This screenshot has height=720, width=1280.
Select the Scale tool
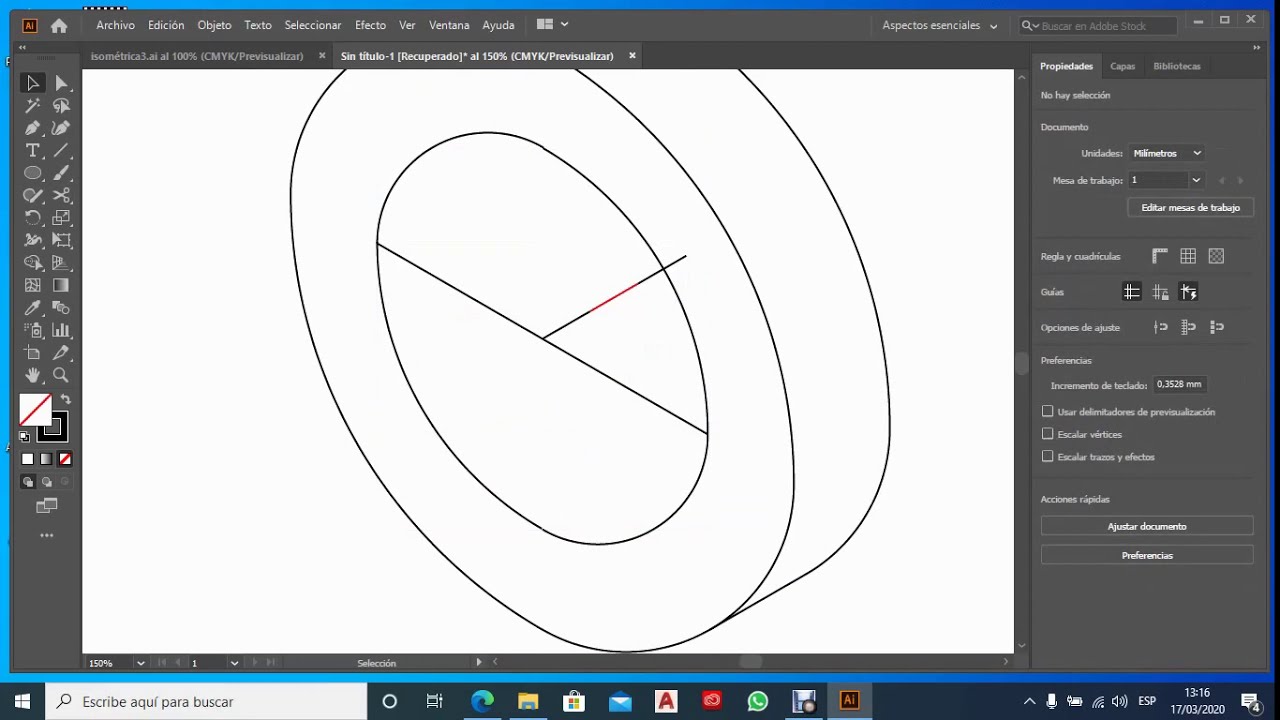[61, 218]
